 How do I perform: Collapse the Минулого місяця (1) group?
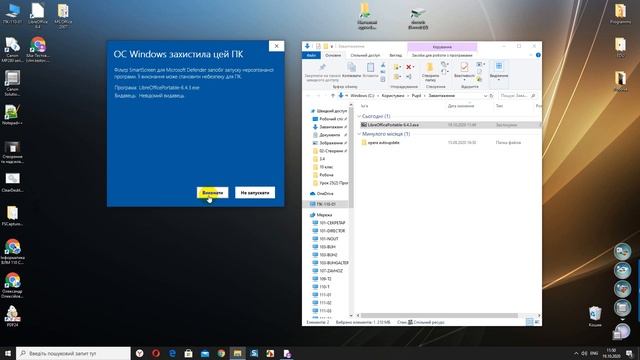pos(359,134)
